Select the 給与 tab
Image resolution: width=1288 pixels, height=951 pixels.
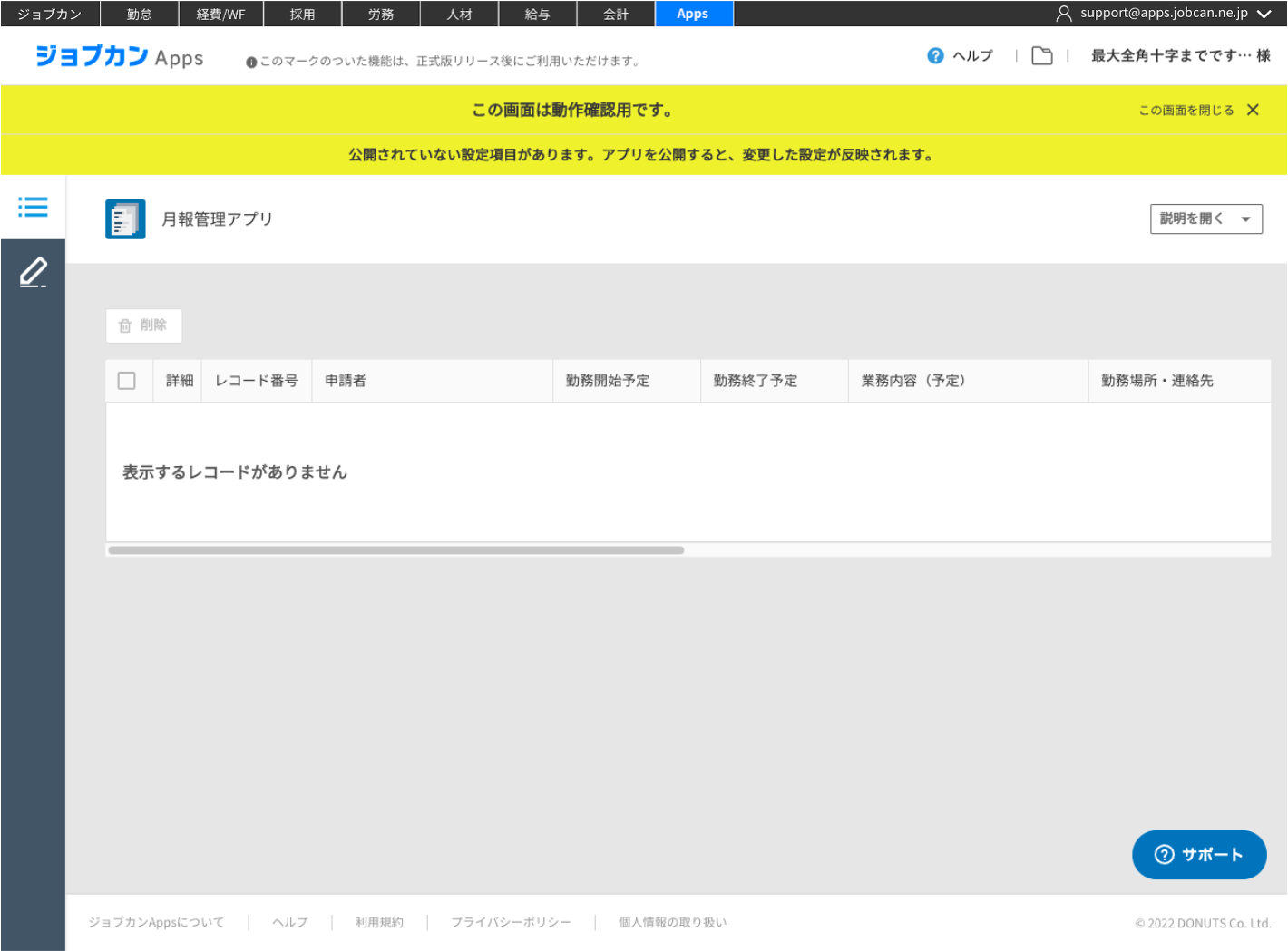(x=537, y=14)
